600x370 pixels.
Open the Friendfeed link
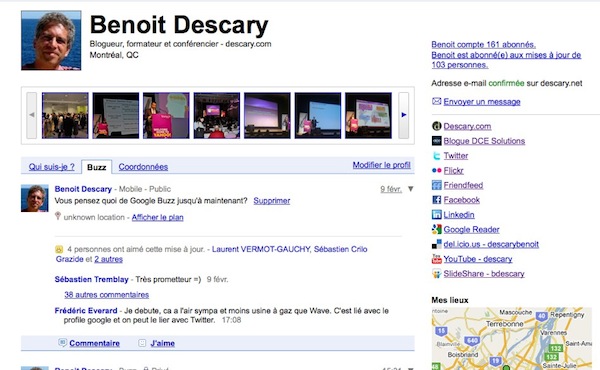pyautogui.click(x=463, y=185)
